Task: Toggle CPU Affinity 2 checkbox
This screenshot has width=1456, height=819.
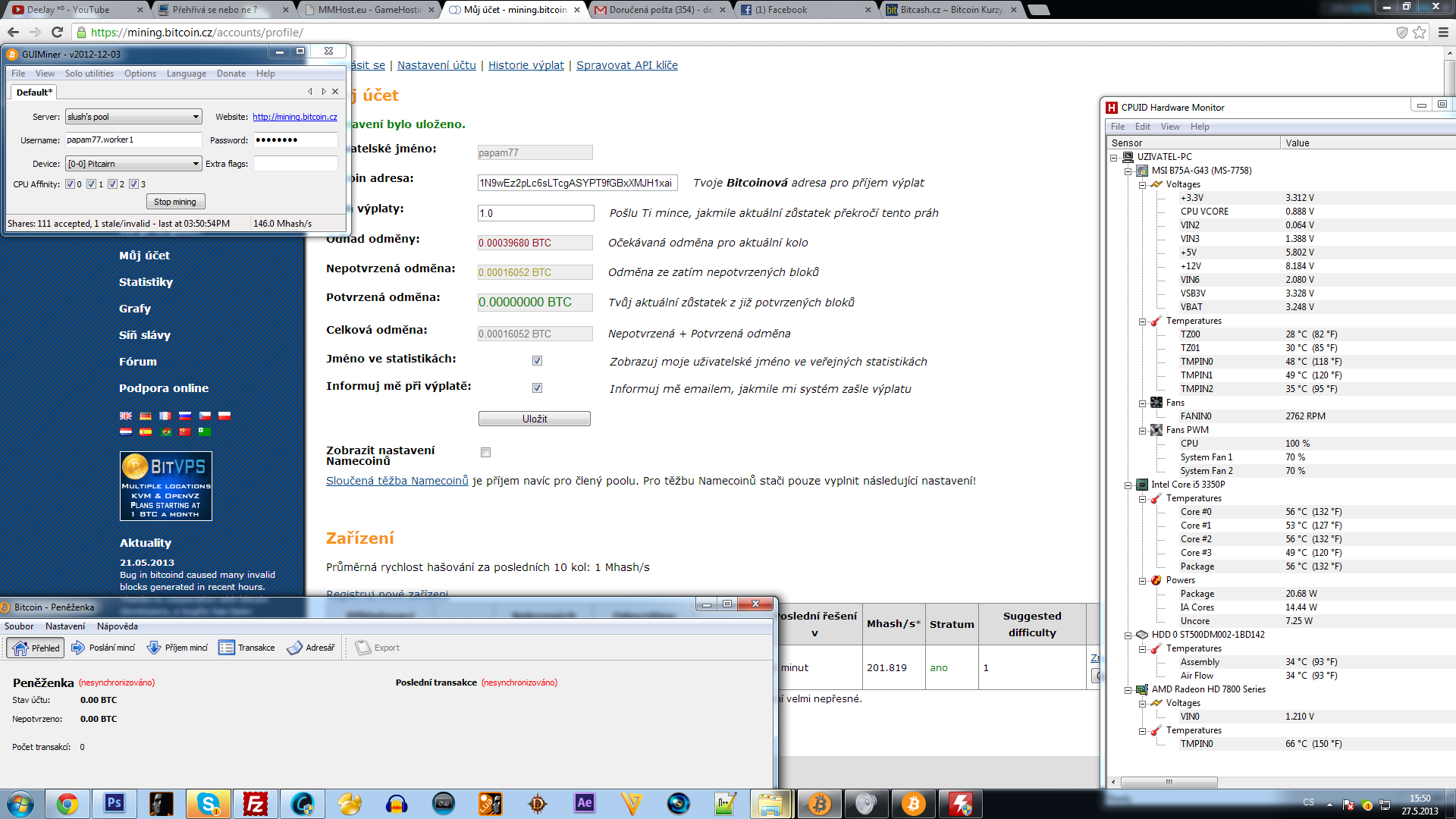Action: click(x=112, y=184)
